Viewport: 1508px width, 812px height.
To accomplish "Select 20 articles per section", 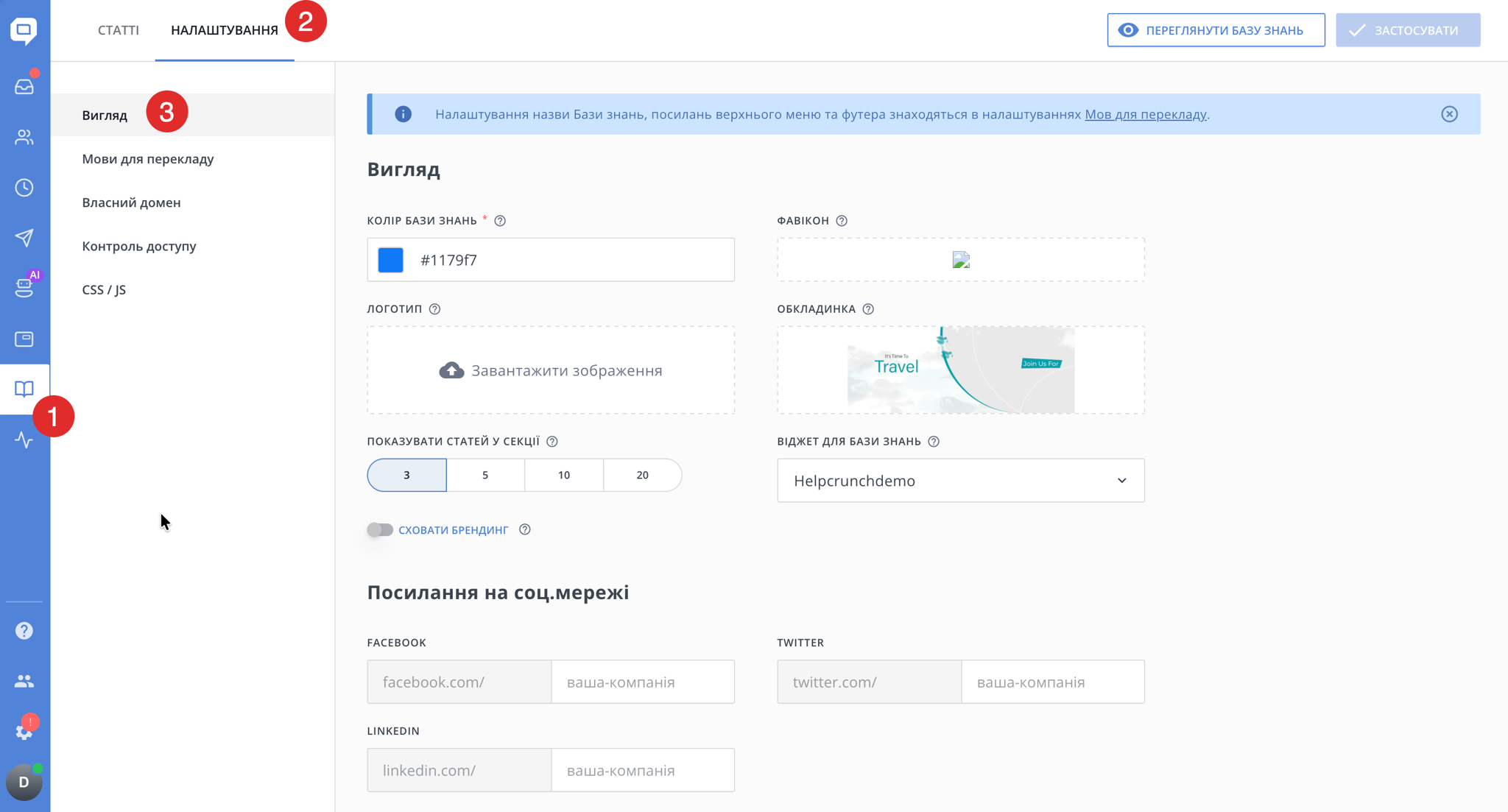I will click(x=642, y=475).
